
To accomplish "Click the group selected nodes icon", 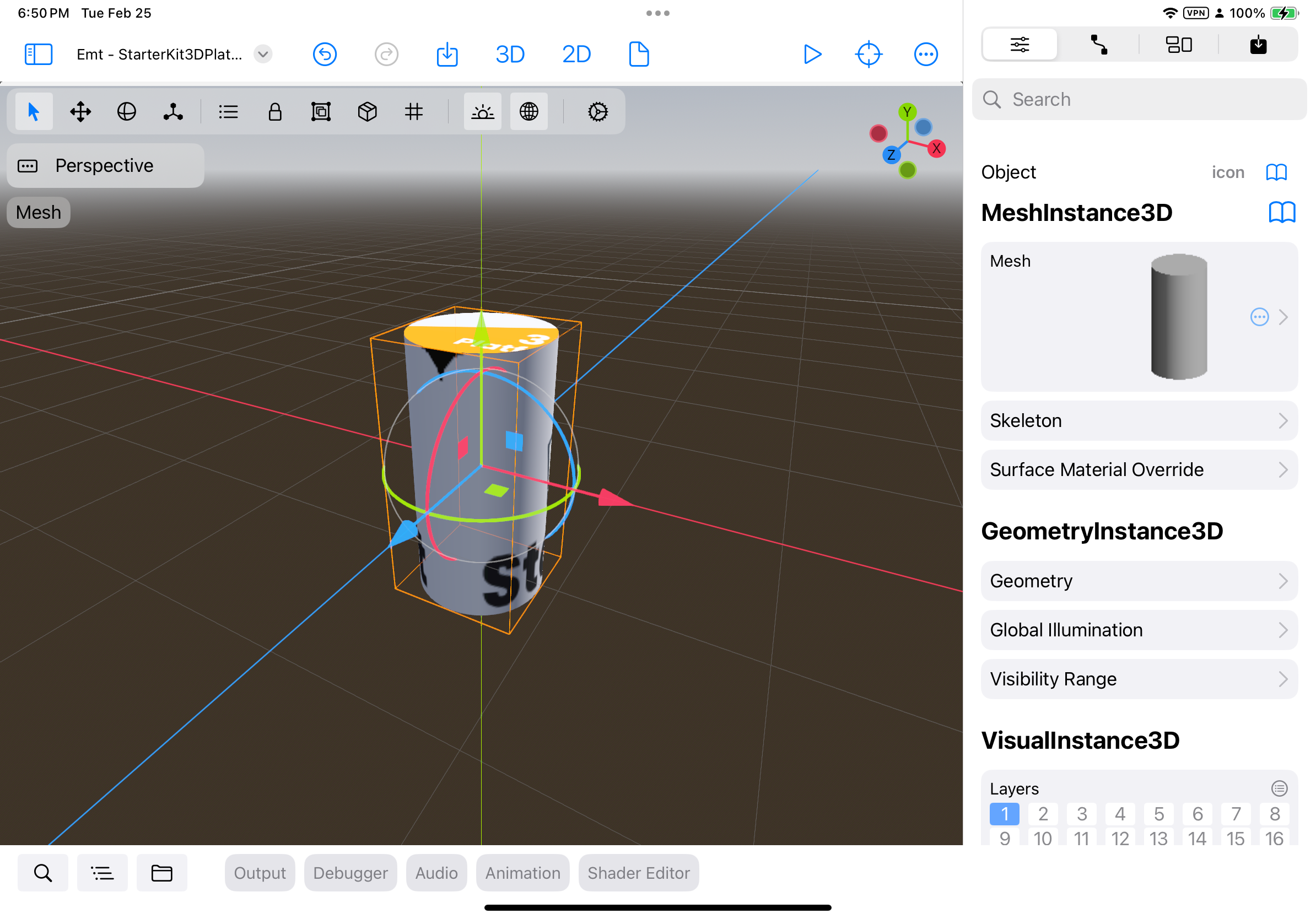I will (x=321, y=112).
